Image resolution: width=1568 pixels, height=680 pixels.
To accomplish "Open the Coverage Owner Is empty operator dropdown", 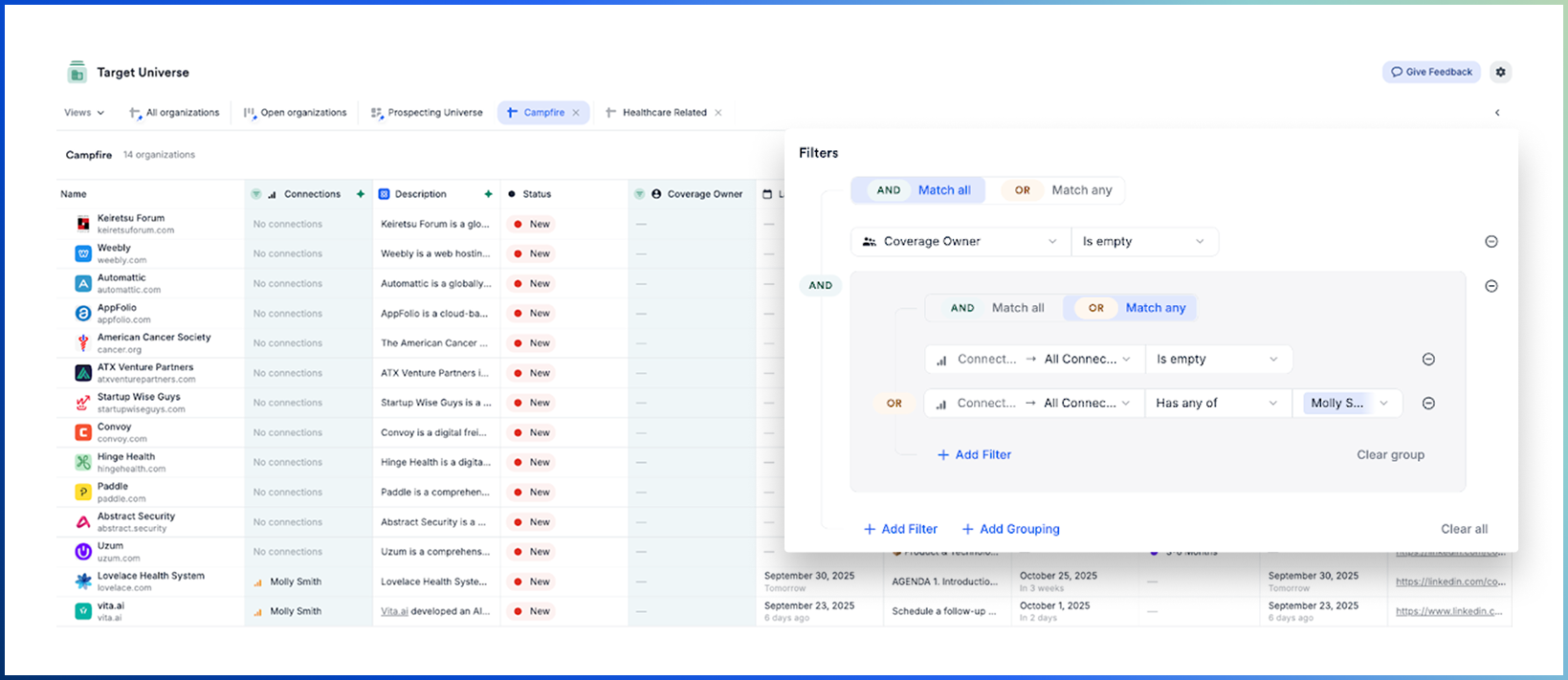I will click(x=1144, y=242).
